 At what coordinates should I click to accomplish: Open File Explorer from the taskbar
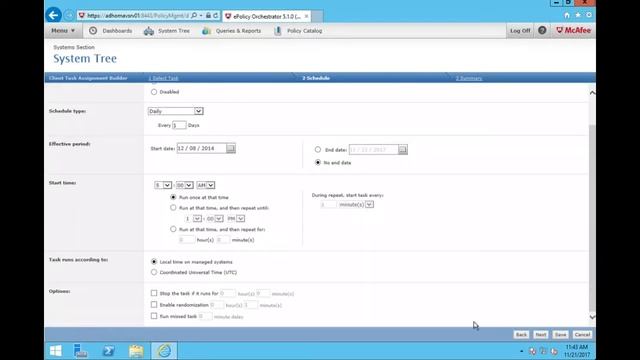136,351
